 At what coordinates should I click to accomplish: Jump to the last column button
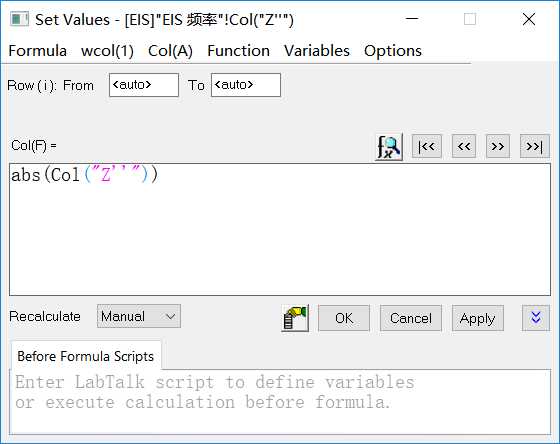point(535,146)
